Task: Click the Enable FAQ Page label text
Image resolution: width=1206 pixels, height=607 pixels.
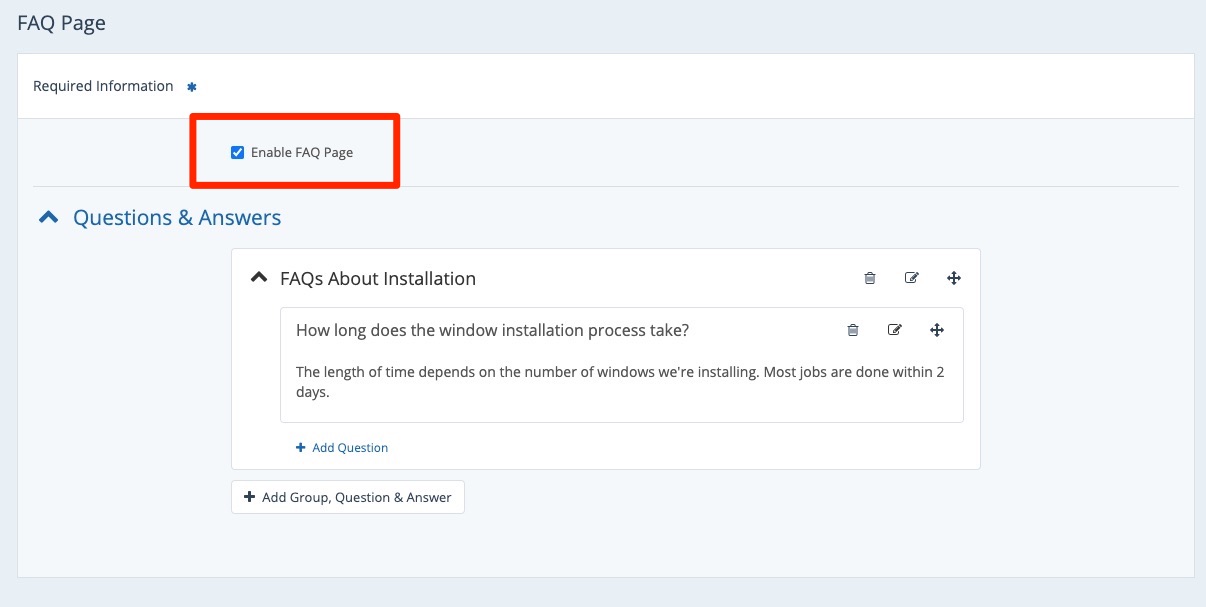Action: point(302,153)
